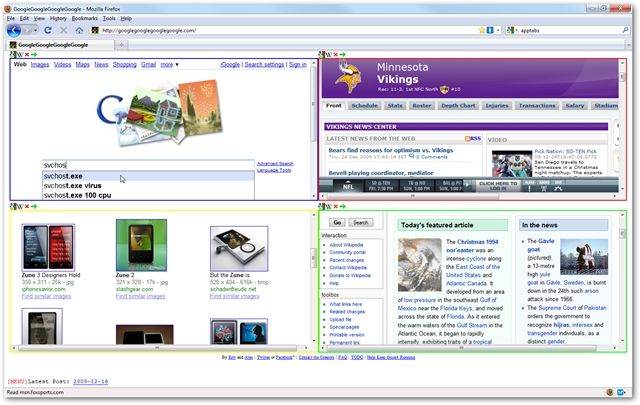
Task: Open the Edit menu
Action: [x=24, y=18]
